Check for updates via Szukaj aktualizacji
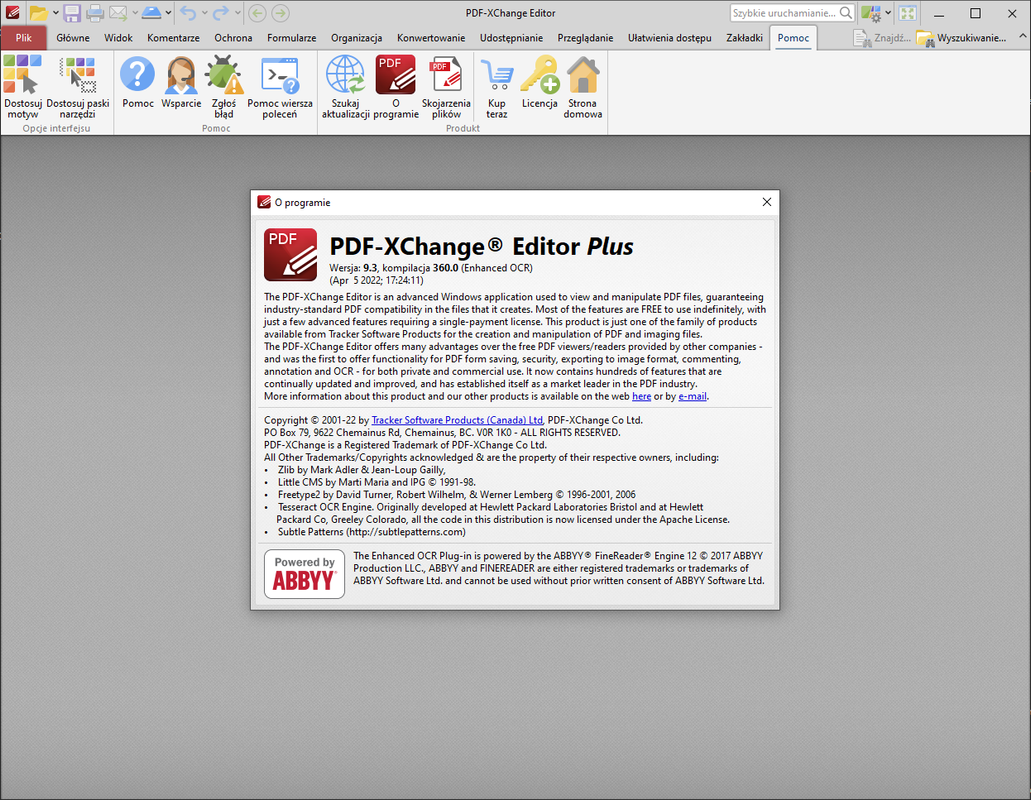The width and height of the screenshot is (1031, 800). click(345, 87)
